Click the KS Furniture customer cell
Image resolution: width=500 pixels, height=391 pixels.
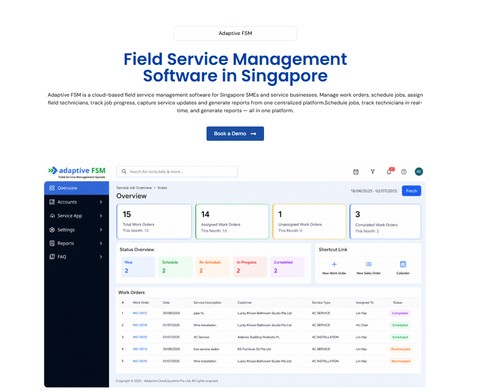click(254, 349)
